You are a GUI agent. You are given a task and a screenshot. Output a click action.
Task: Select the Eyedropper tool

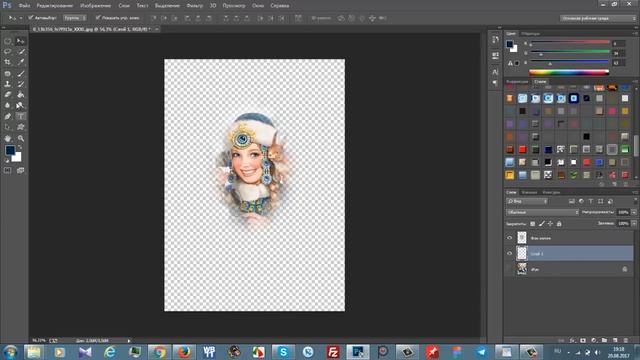tap(20, 62)
